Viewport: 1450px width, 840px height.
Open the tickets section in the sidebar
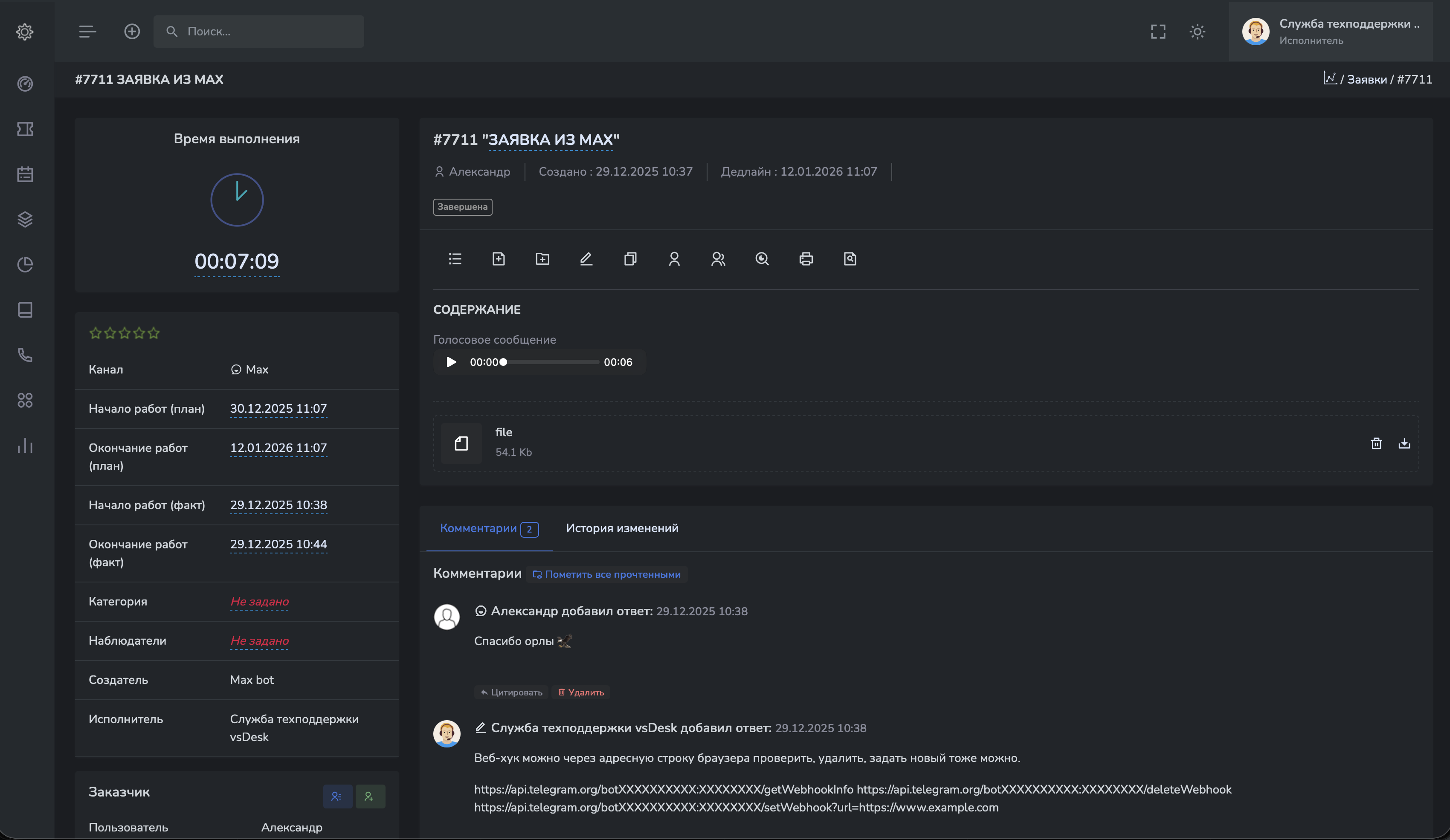(x=25, y=129)
